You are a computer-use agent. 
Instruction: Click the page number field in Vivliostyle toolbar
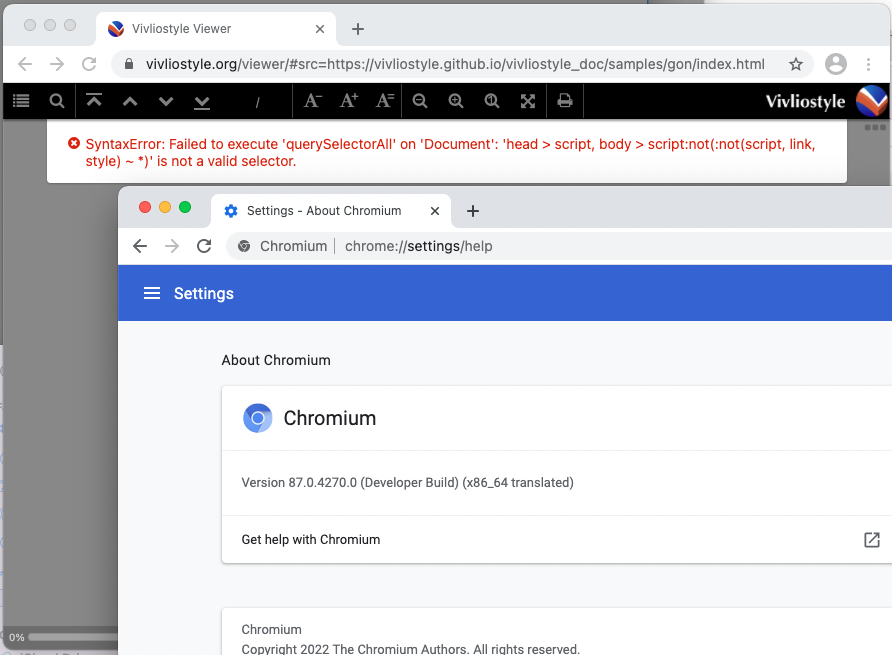coord(241,101)
